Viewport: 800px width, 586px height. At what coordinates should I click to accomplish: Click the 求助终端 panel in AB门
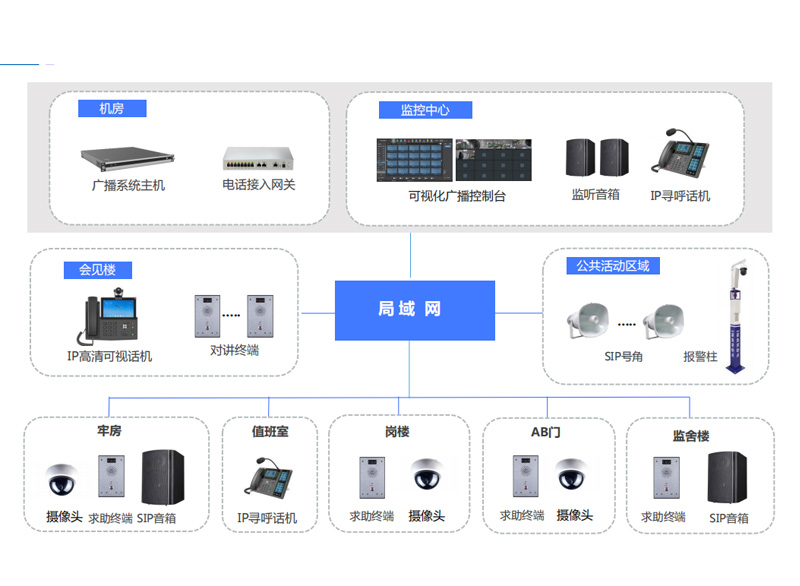(x=526, y=476)
